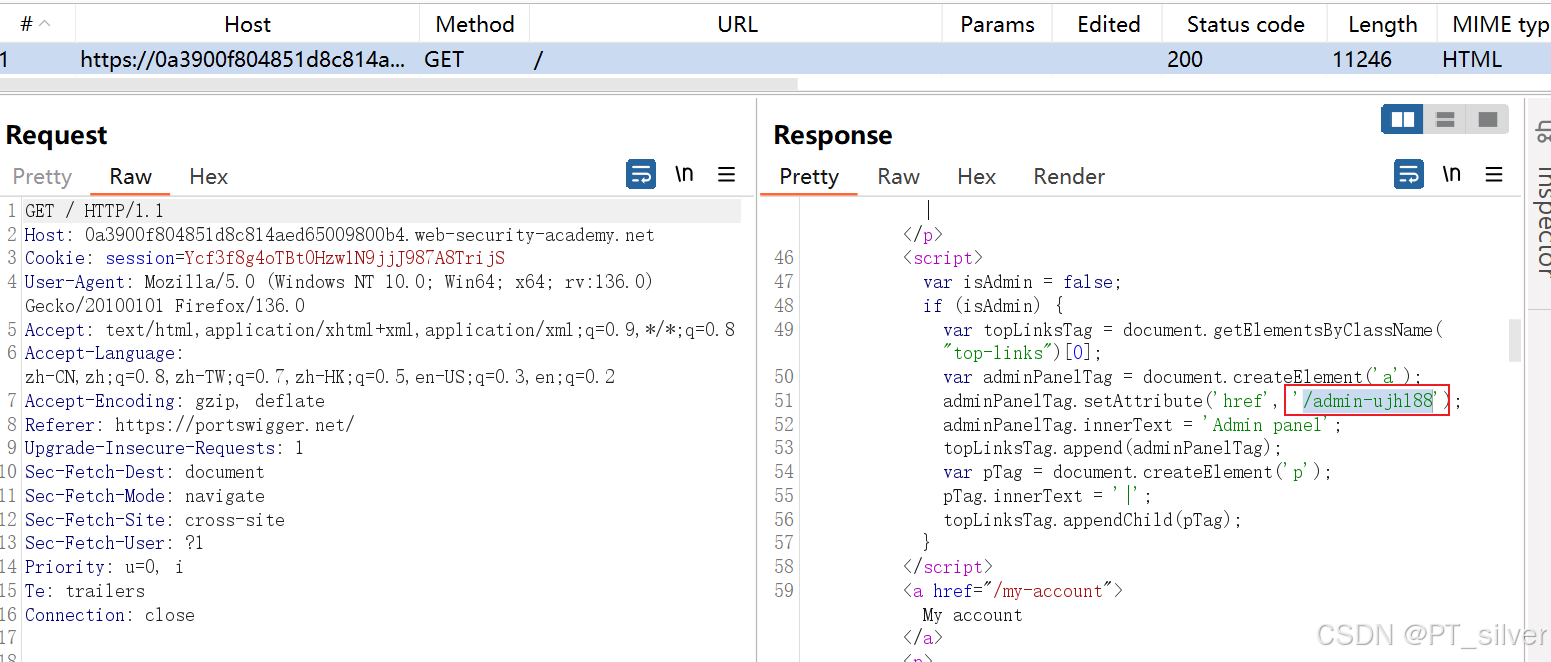
Task: Click topLinksTag.appendChild(pTag) line in response
Action: coord(1092,520)
